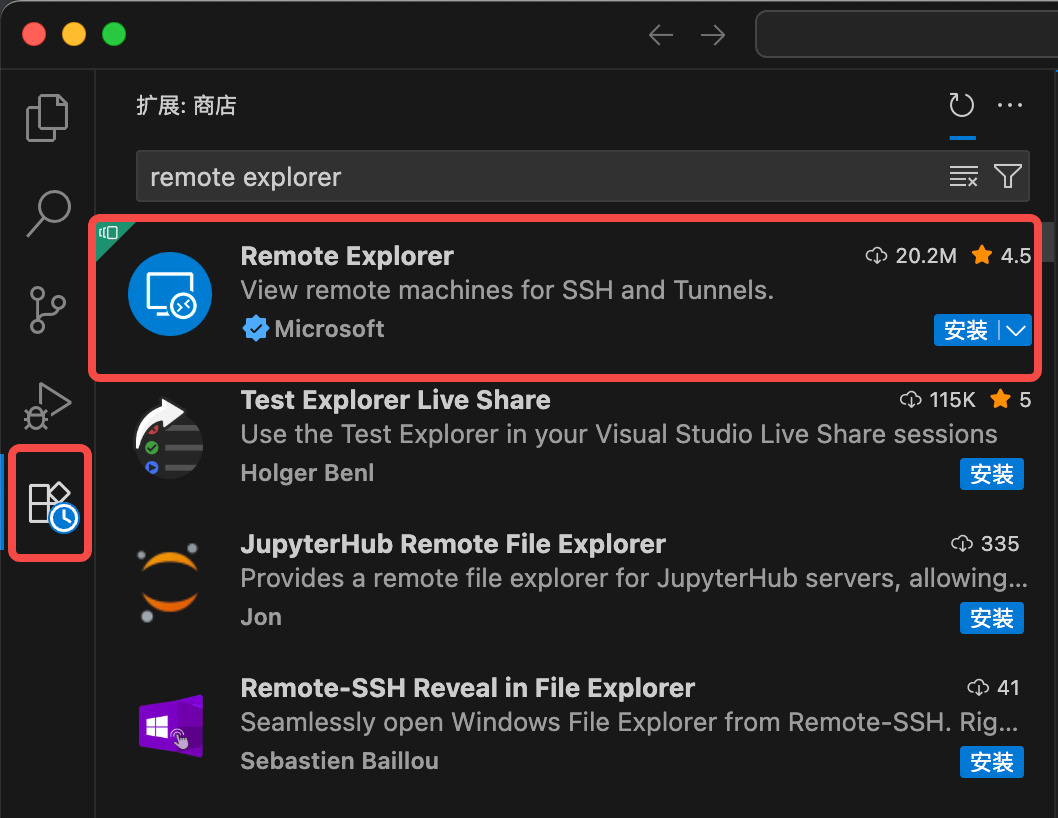Viewport: 1058px width, 818px height.
Task: Expand the Remote Explorer install dropdown arrow
Action: (x=1016, y=331)
